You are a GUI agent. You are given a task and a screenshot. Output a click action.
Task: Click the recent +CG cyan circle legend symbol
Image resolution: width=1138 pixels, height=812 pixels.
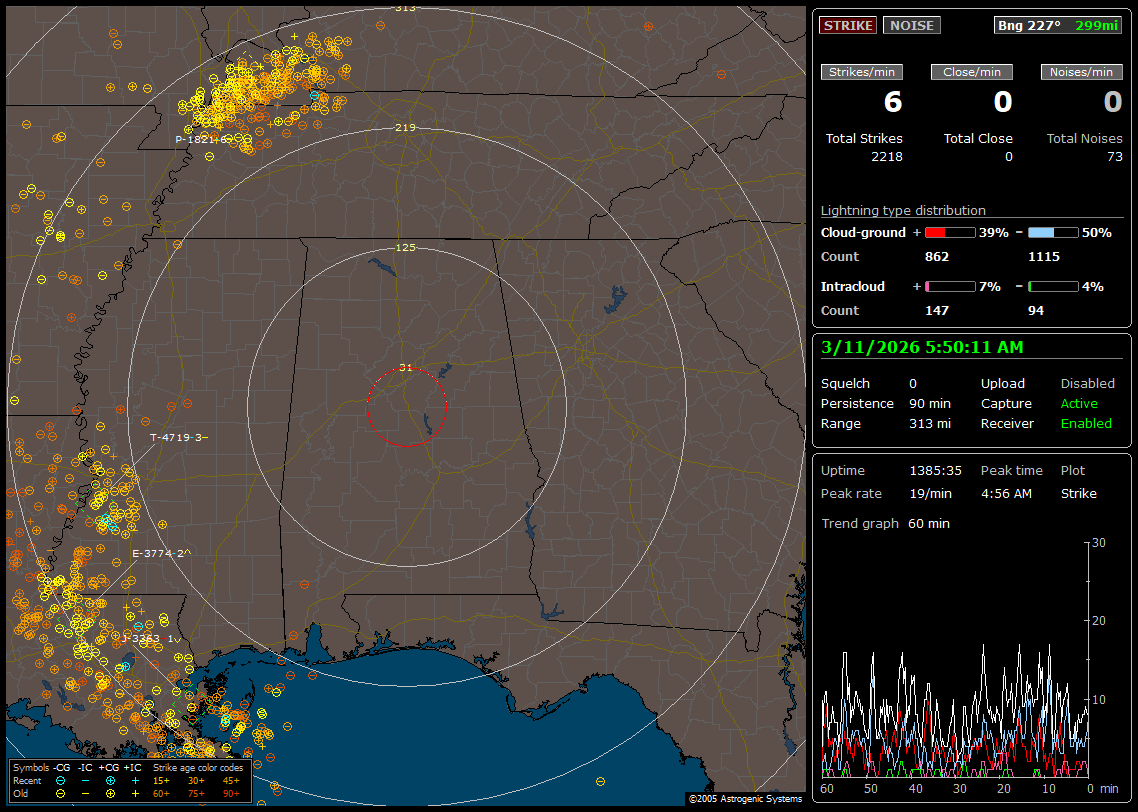(x=110, y=780)
